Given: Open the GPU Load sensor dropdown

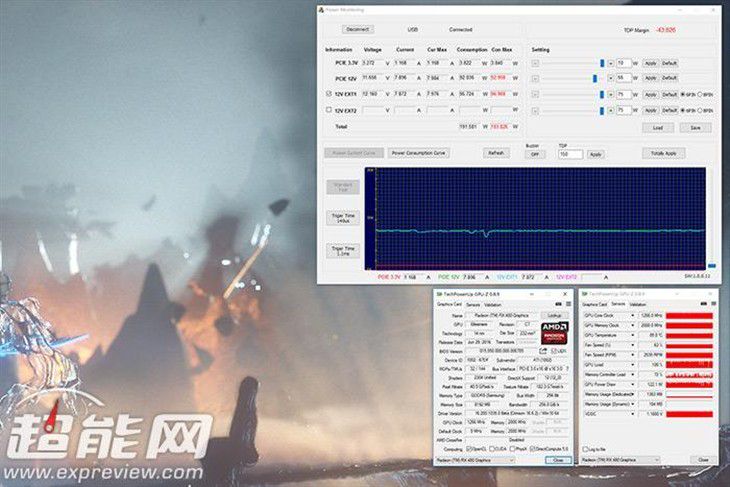Looking at the screenshot, I should coord(632,365).
